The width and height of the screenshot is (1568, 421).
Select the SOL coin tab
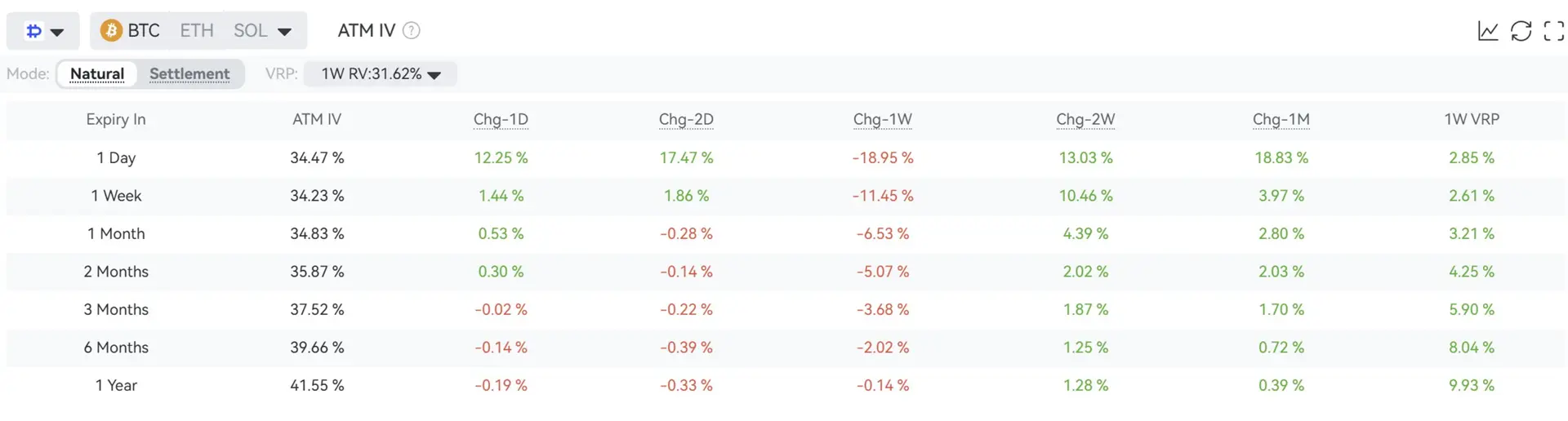pos(251,31)
